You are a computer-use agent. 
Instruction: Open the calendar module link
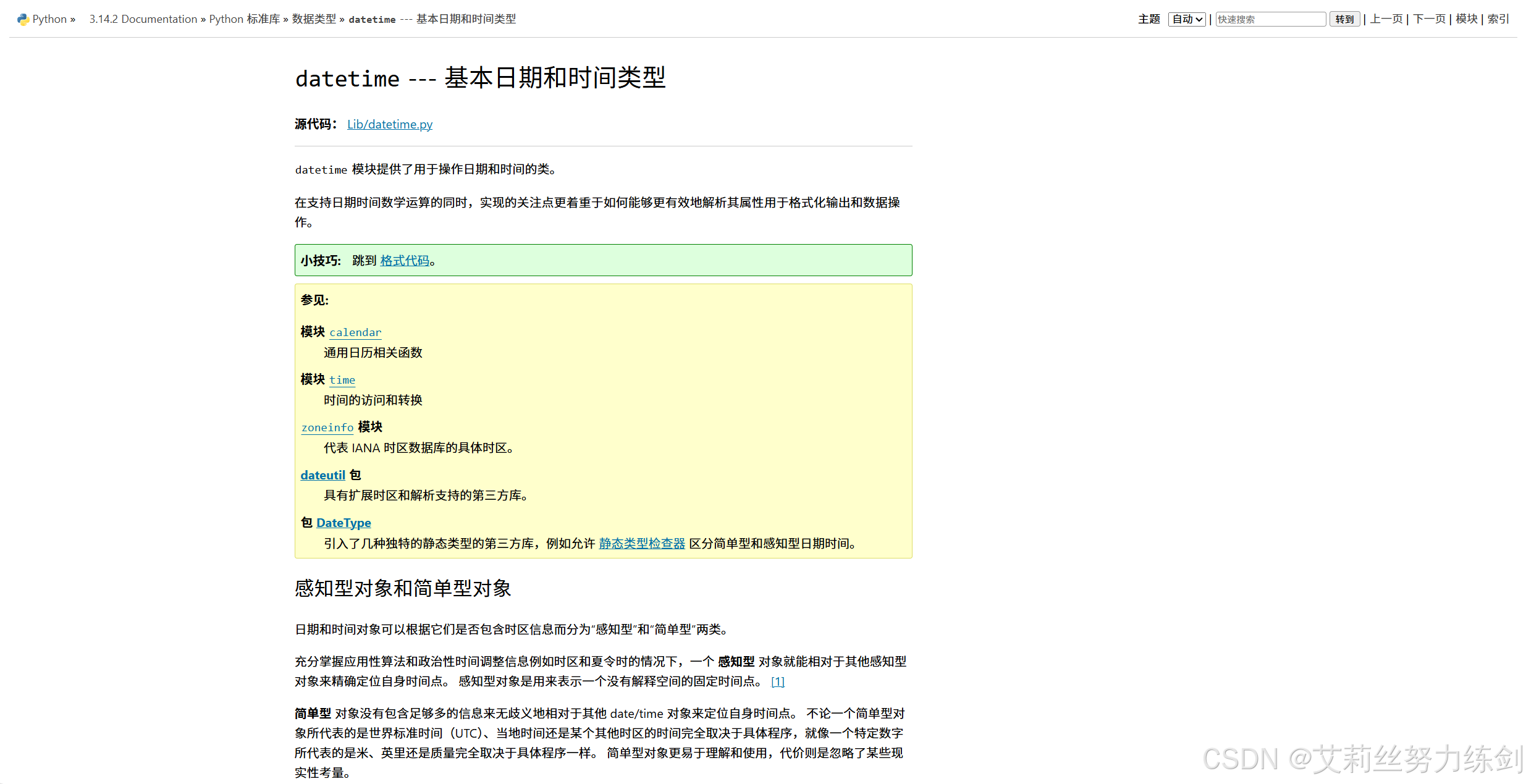[355, 332]
